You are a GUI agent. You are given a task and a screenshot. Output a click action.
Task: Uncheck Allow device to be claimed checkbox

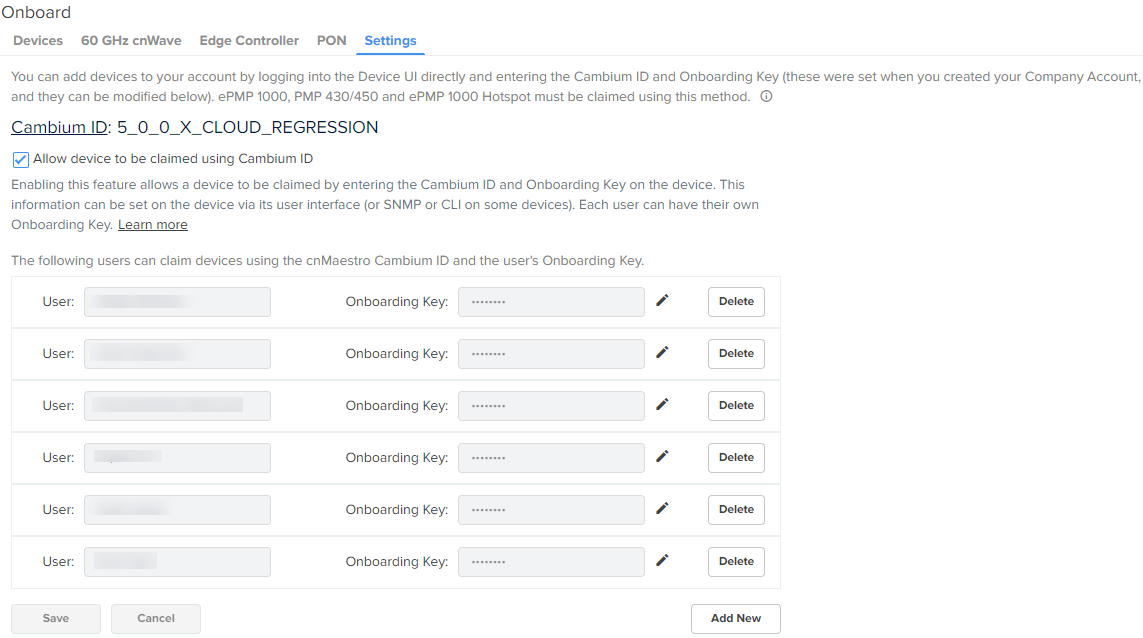(x=20, y=159)
